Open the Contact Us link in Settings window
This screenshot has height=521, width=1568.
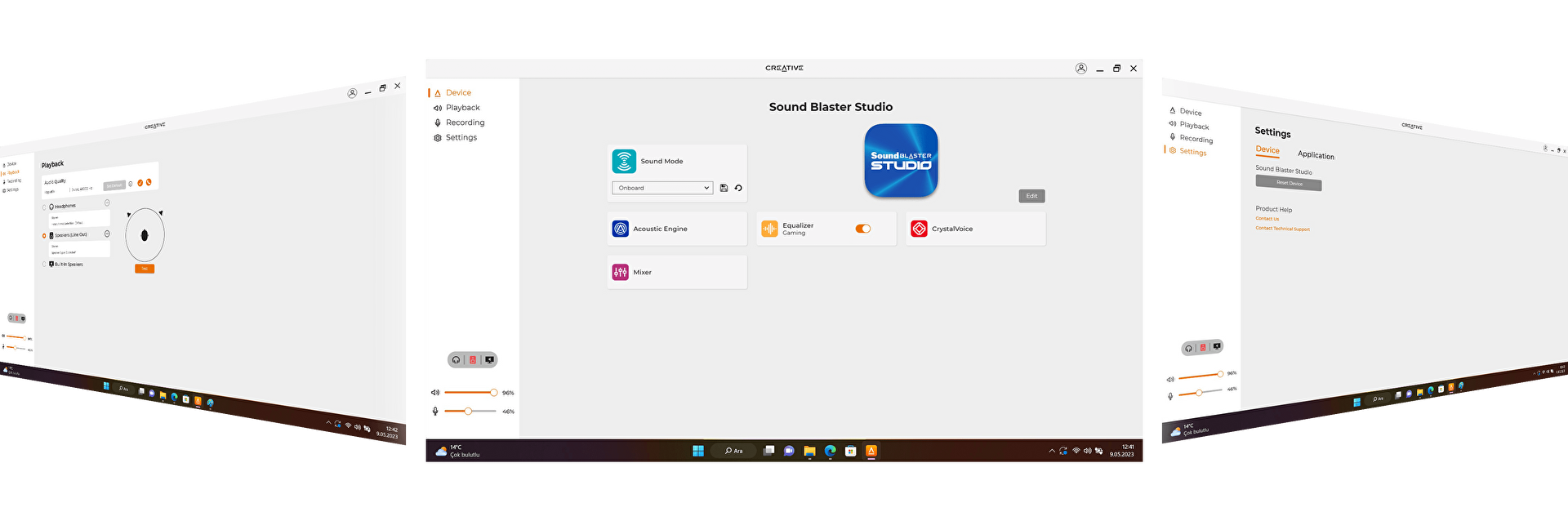[1267, 219]
